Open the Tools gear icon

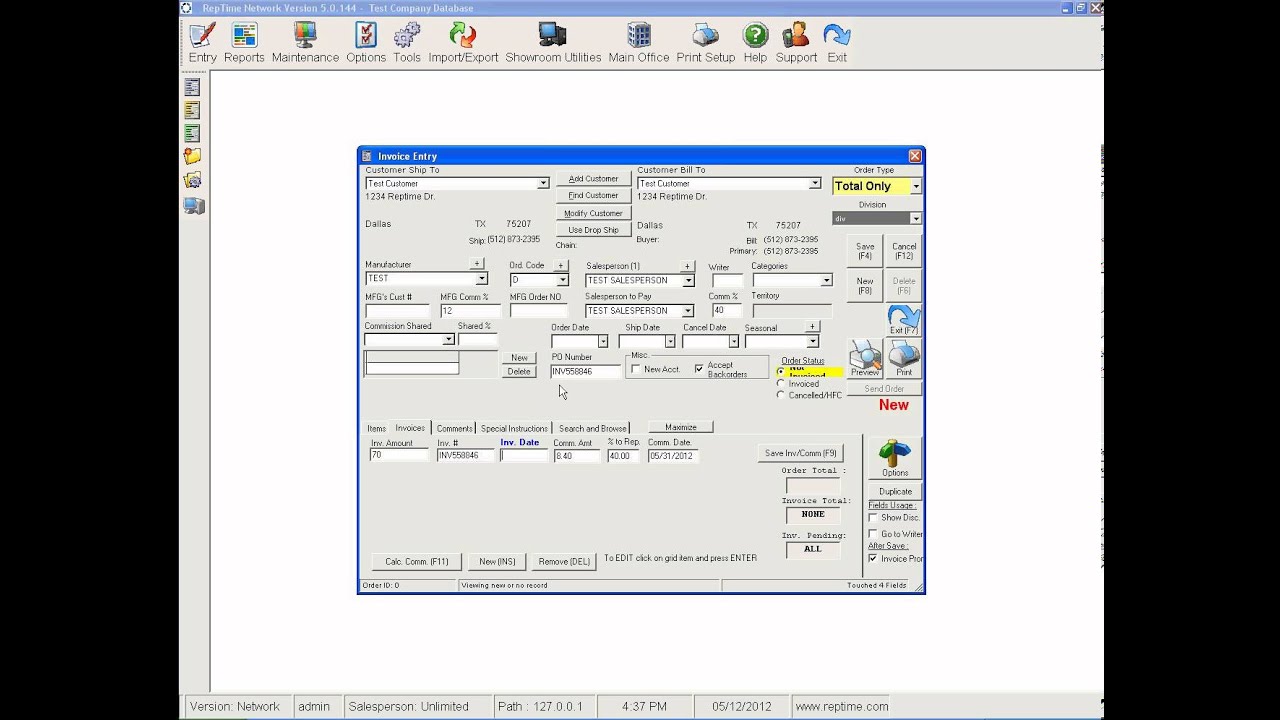tap(407, 43)
